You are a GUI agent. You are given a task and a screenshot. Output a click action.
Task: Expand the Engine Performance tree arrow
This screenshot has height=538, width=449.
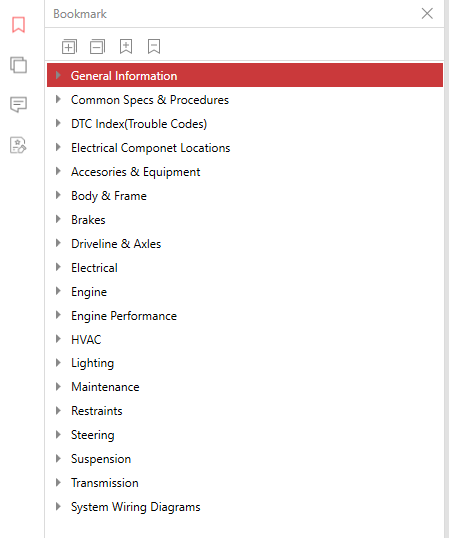[x=58, y=315]
